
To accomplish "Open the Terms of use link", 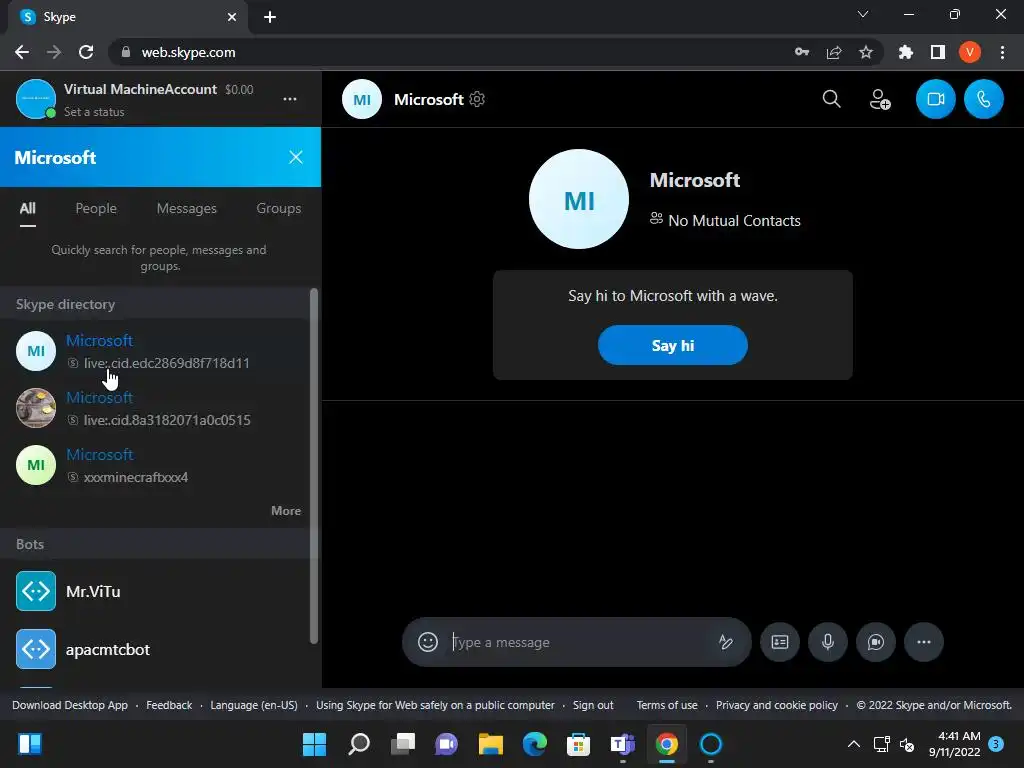I will coord(667,705).
